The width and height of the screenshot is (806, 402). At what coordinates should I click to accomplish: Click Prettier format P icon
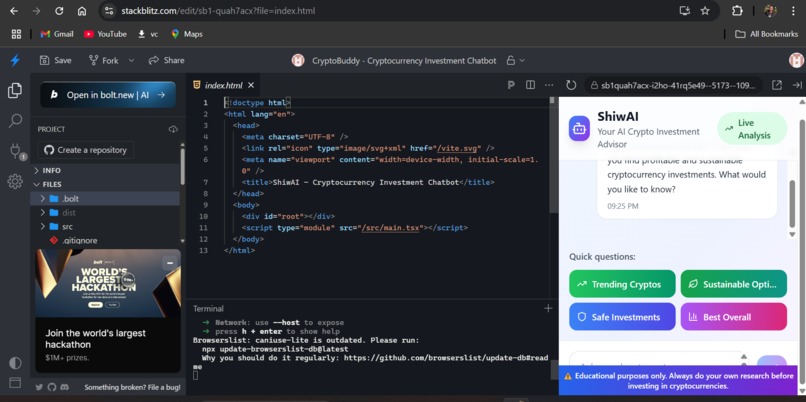[x=511, y=85]
